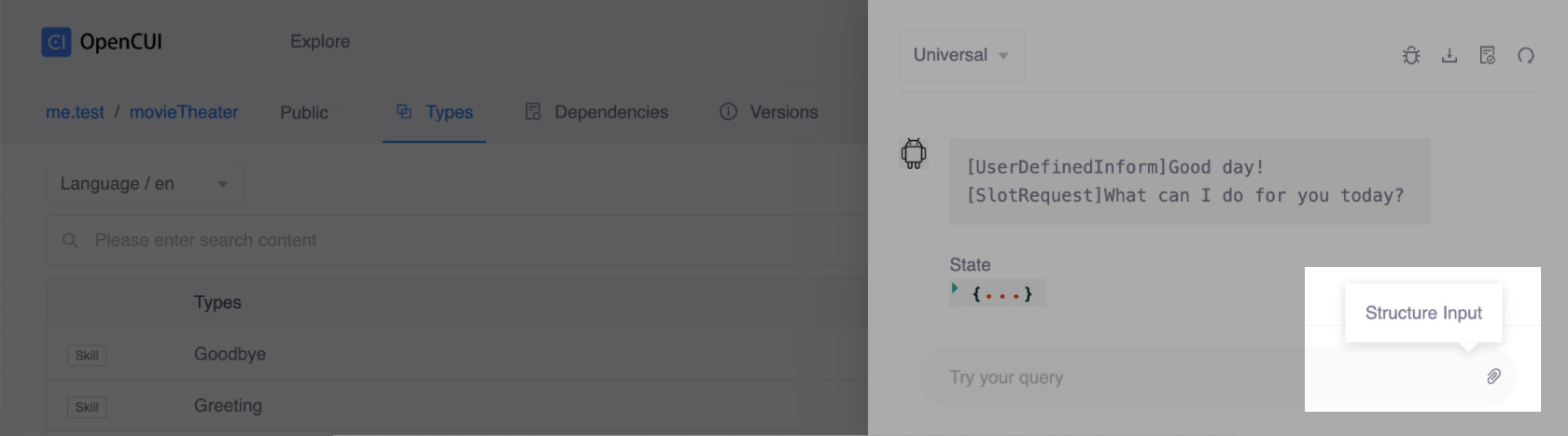
Task: Click the reset session circular icon
Action: point(1526,55)
